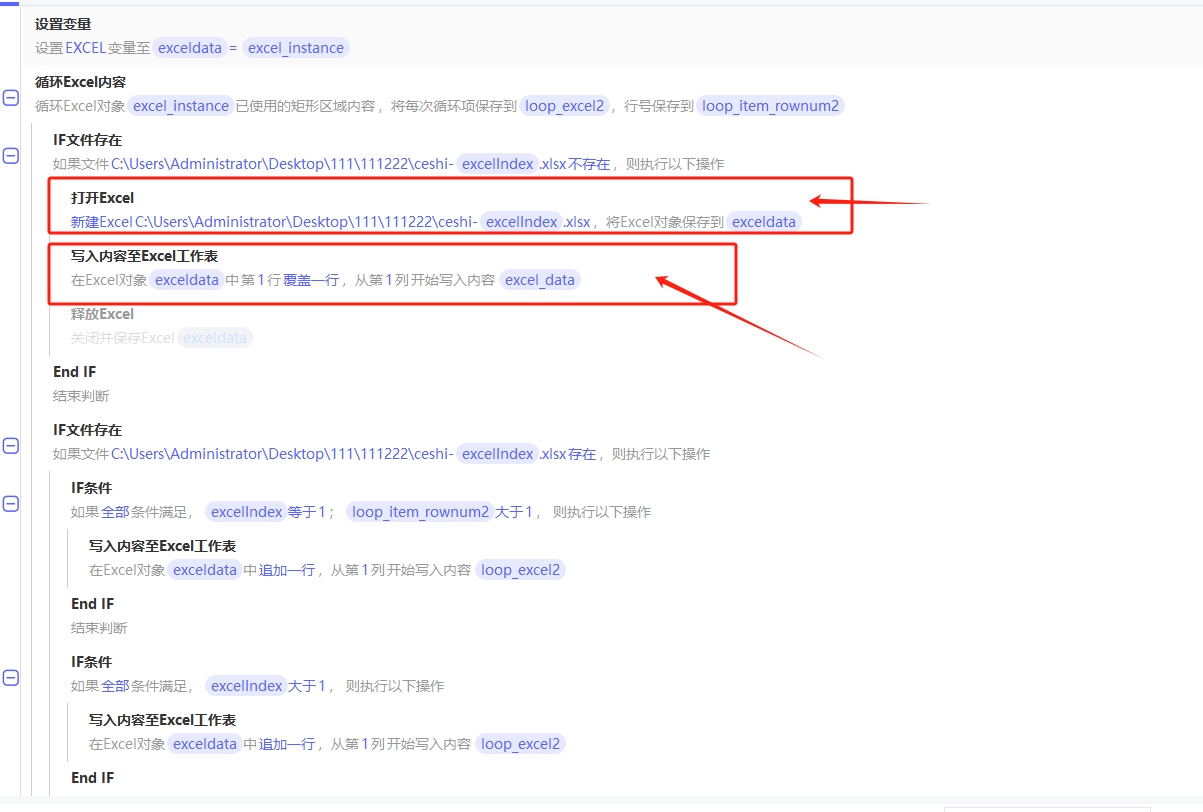Click the 覆盖一行 link in the write step
This screenshot has width=1203, height=812.
[311, 280]
